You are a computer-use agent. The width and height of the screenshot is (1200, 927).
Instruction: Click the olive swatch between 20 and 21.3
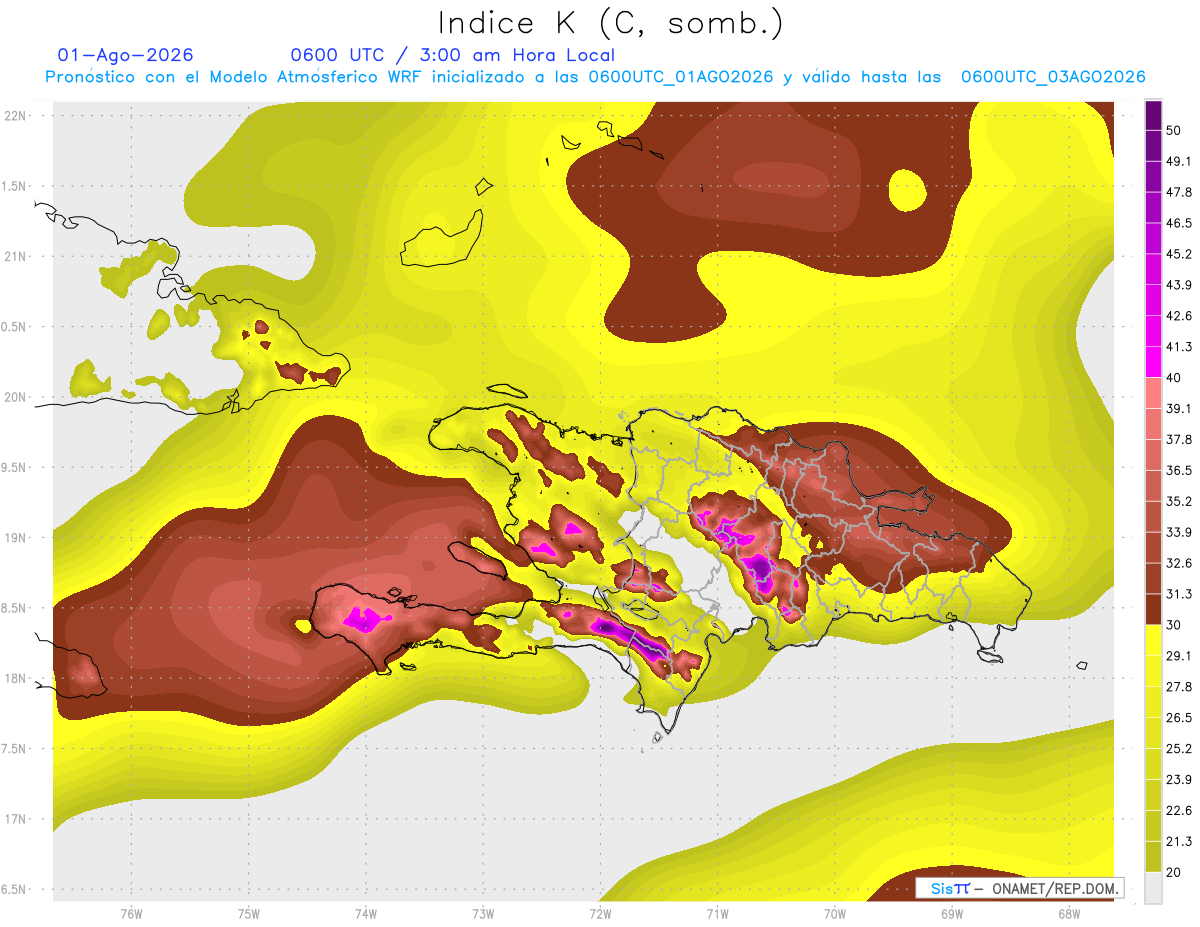click(x=1153, y=857)
